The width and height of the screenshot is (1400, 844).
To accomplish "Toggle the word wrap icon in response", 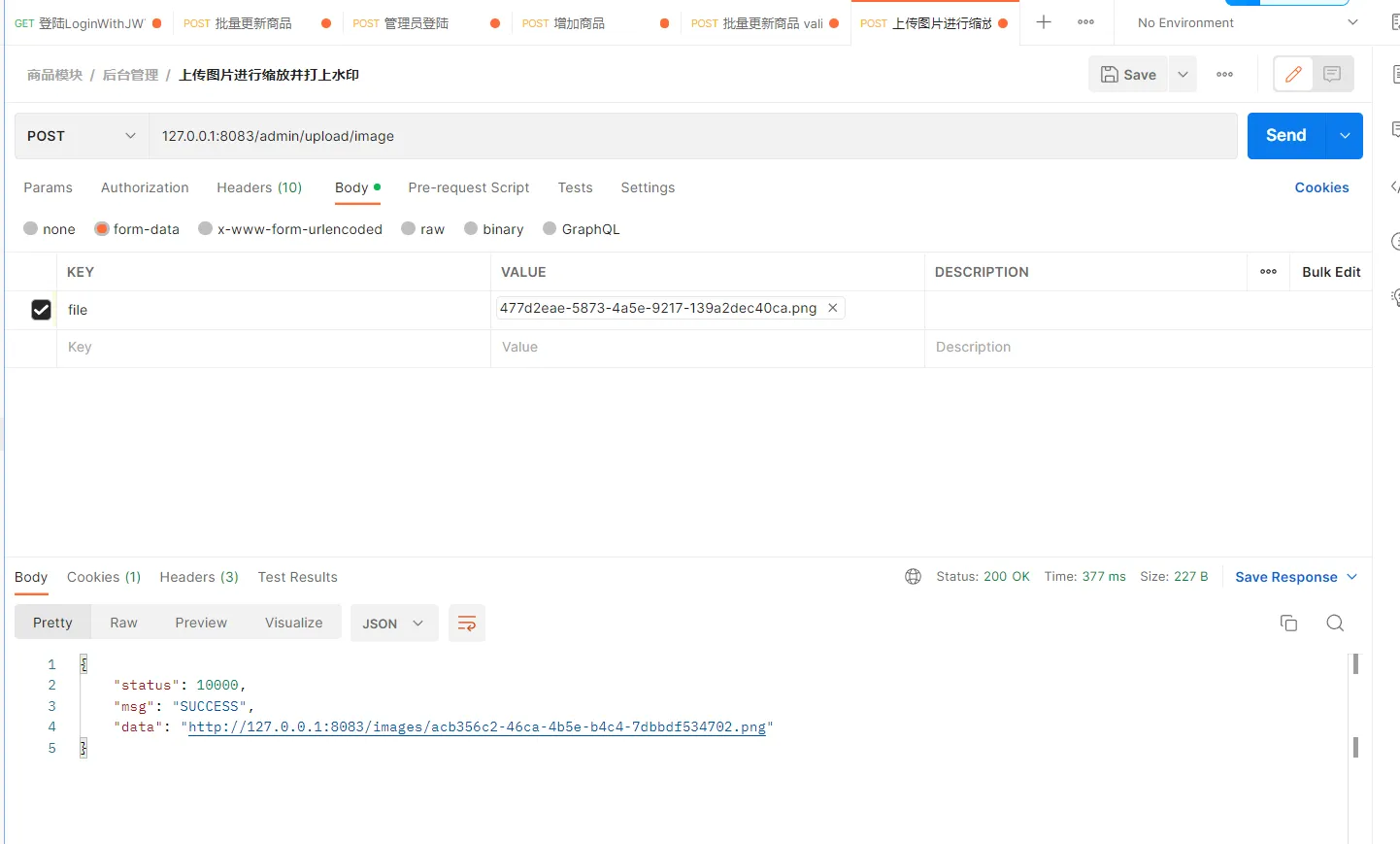I will pyautogui.click(x=467, y=624).
